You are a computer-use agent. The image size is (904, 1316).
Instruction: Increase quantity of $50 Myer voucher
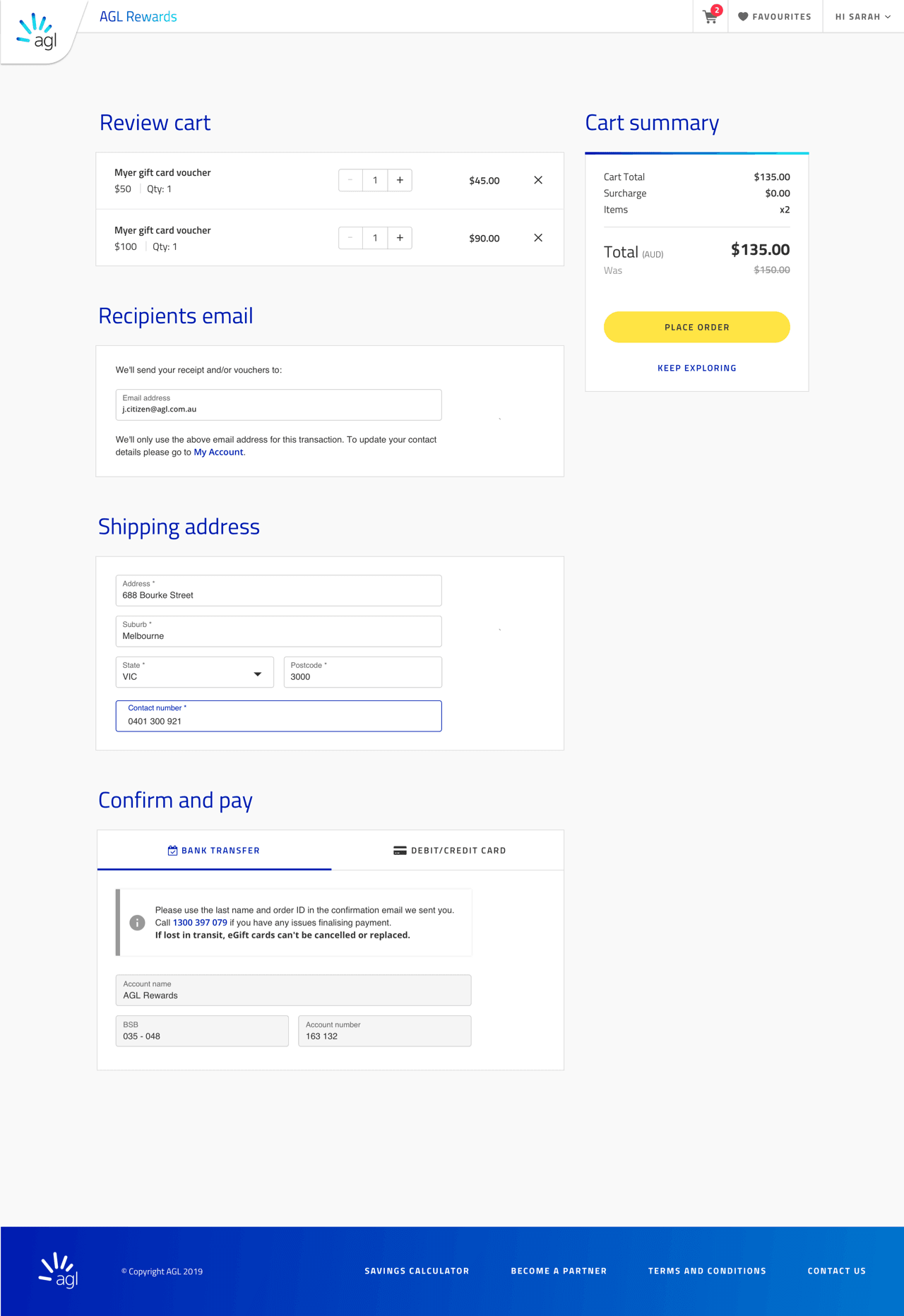(x=400, y=180)
